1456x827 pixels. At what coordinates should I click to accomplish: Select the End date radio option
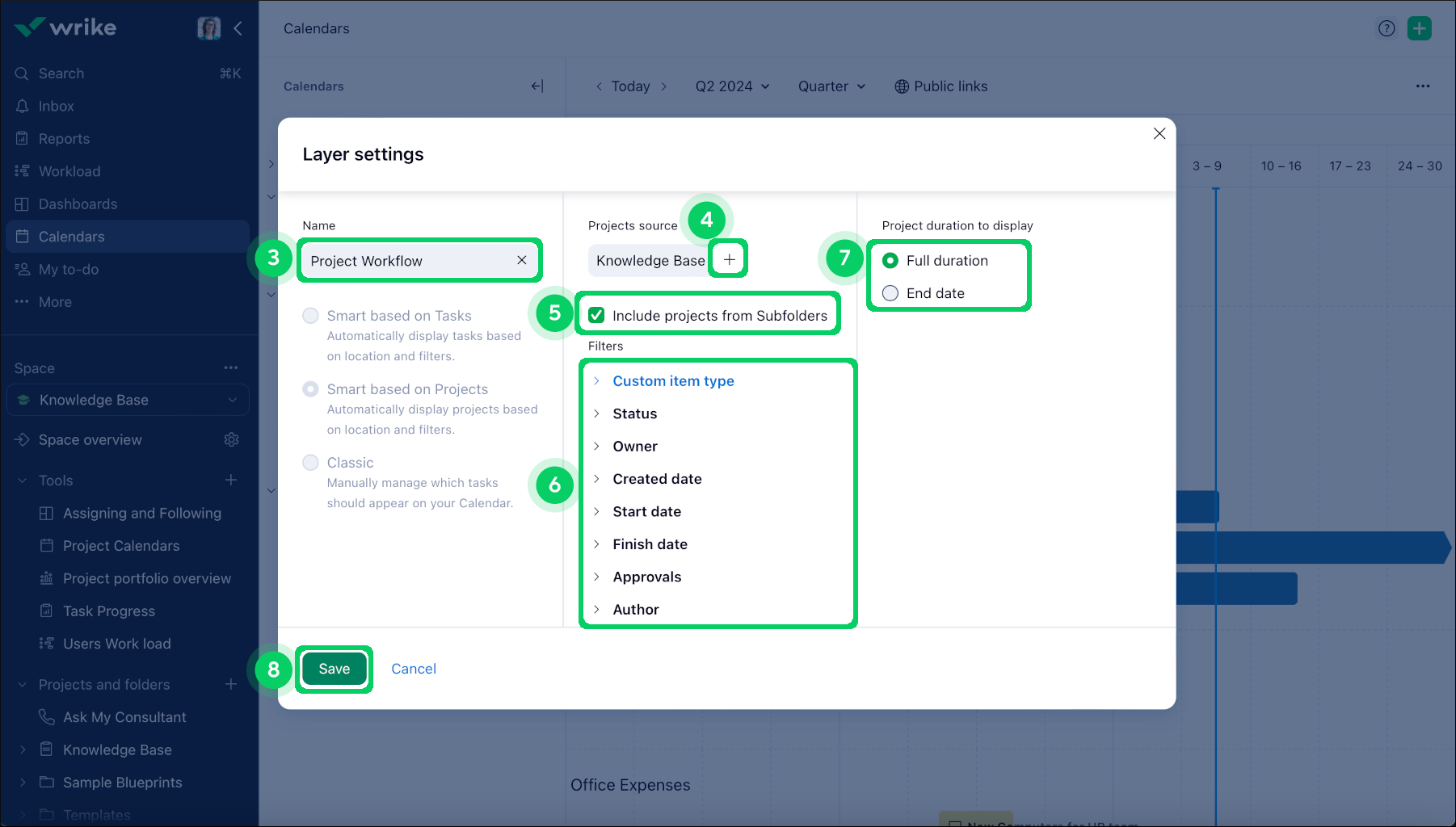(x=890, y=293)
